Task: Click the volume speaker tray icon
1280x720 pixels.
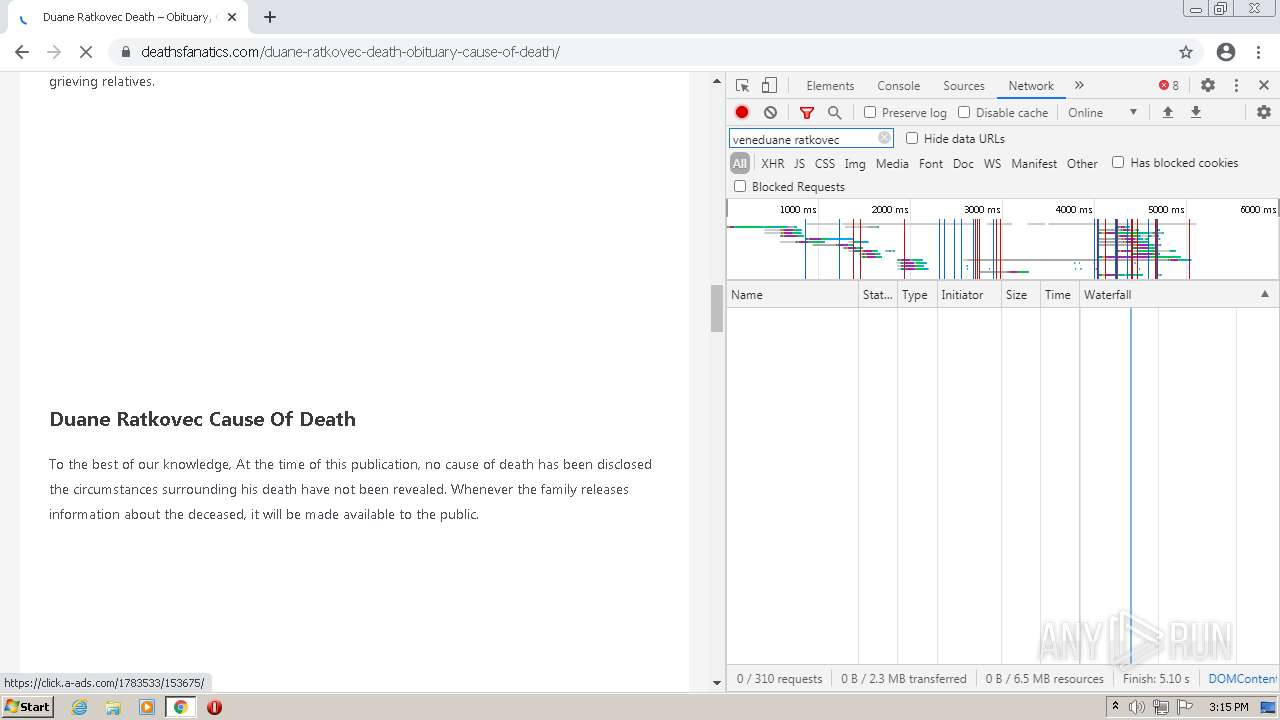Action: [x=1137, y=707]
